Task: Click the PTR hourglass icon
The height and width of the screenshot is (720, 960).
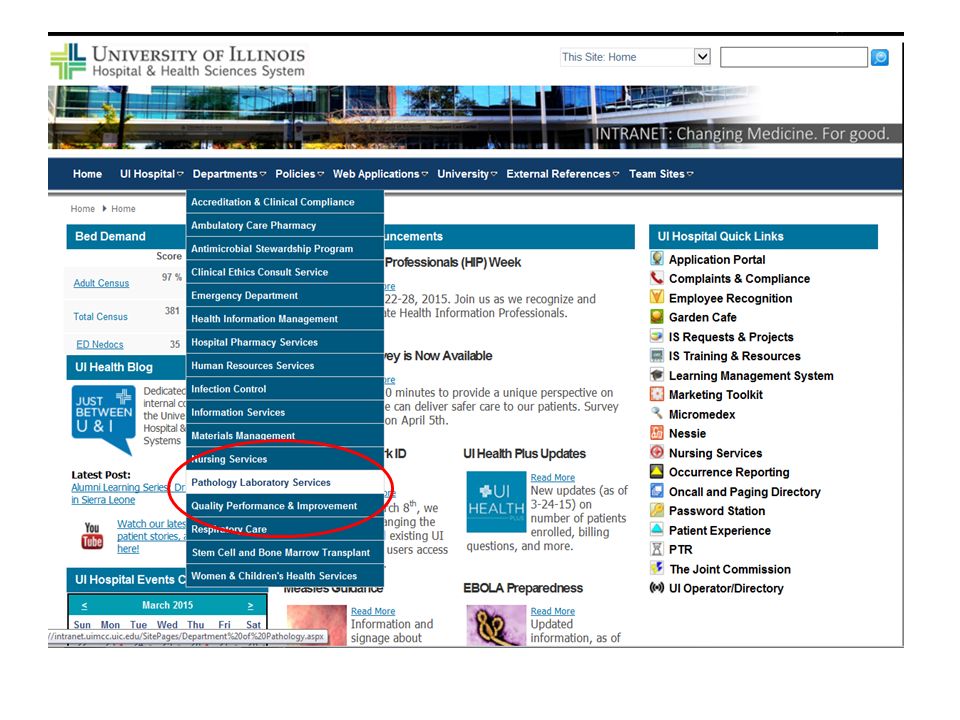Action: (x=657, y=549)
